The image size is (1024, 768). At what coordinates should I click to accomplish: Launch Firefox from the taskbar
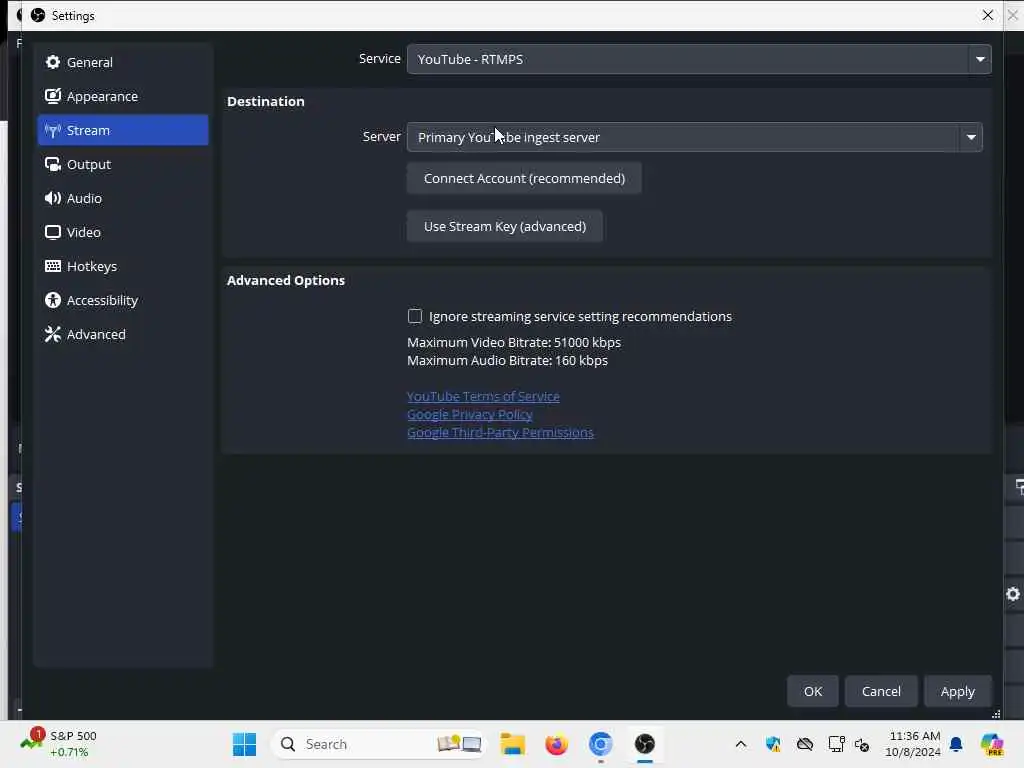coord(556,744)
